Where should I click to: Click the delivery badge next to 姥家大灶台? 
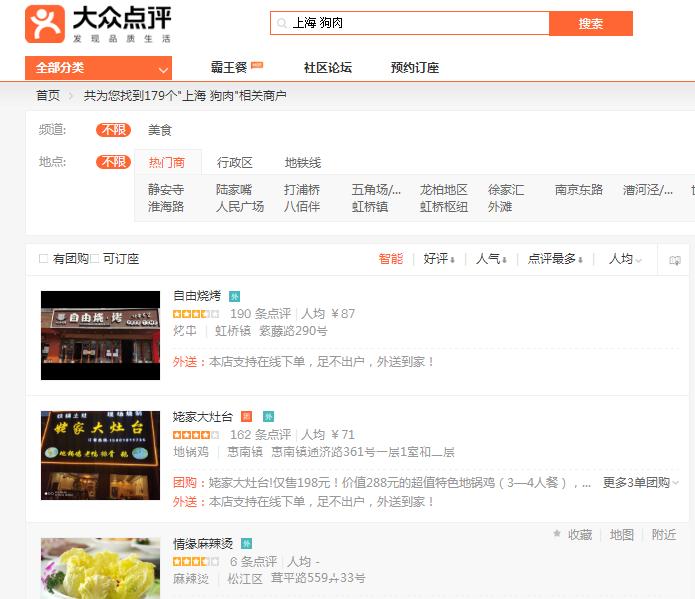pos(269,416)
